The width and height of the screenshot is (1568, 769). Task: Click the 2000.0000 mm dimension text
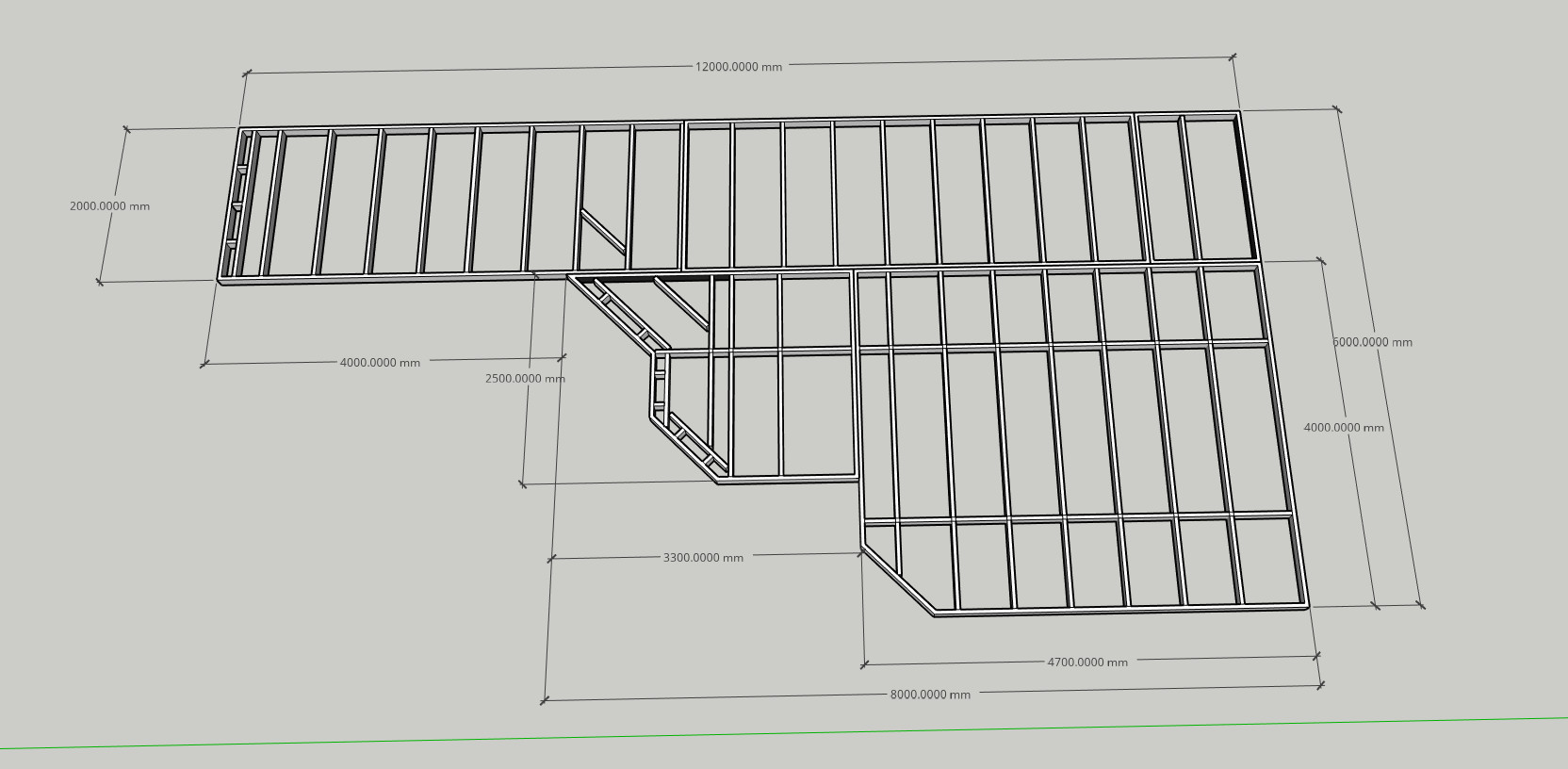109,206
